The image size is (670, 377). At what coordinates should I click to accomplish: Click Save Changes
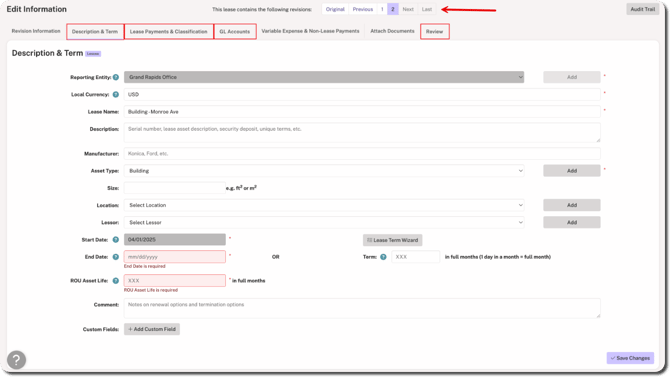[630, 358]
